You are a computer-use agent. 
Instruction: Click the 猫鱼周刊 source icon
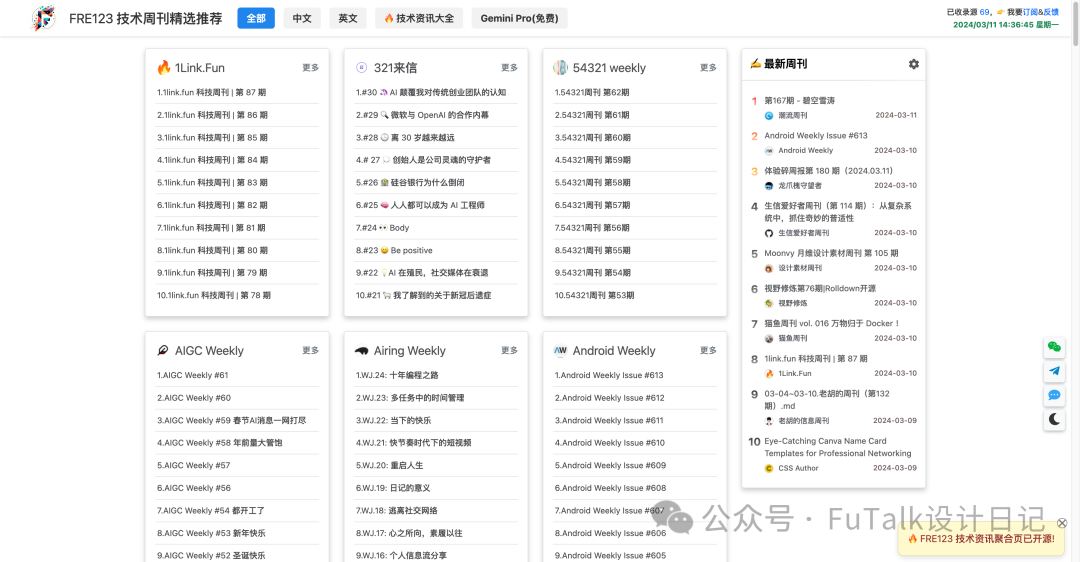click(769, 339)
